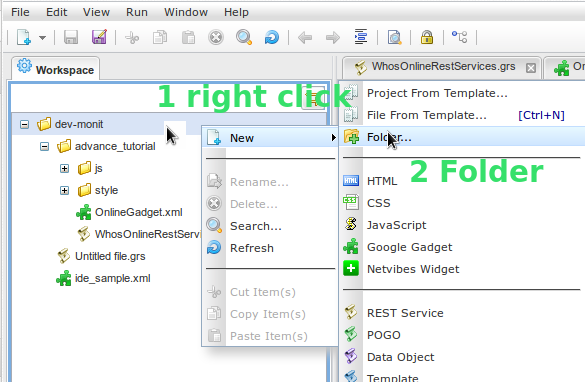Select the Workspace tab

pyautogui.click(x=56, y=69)
